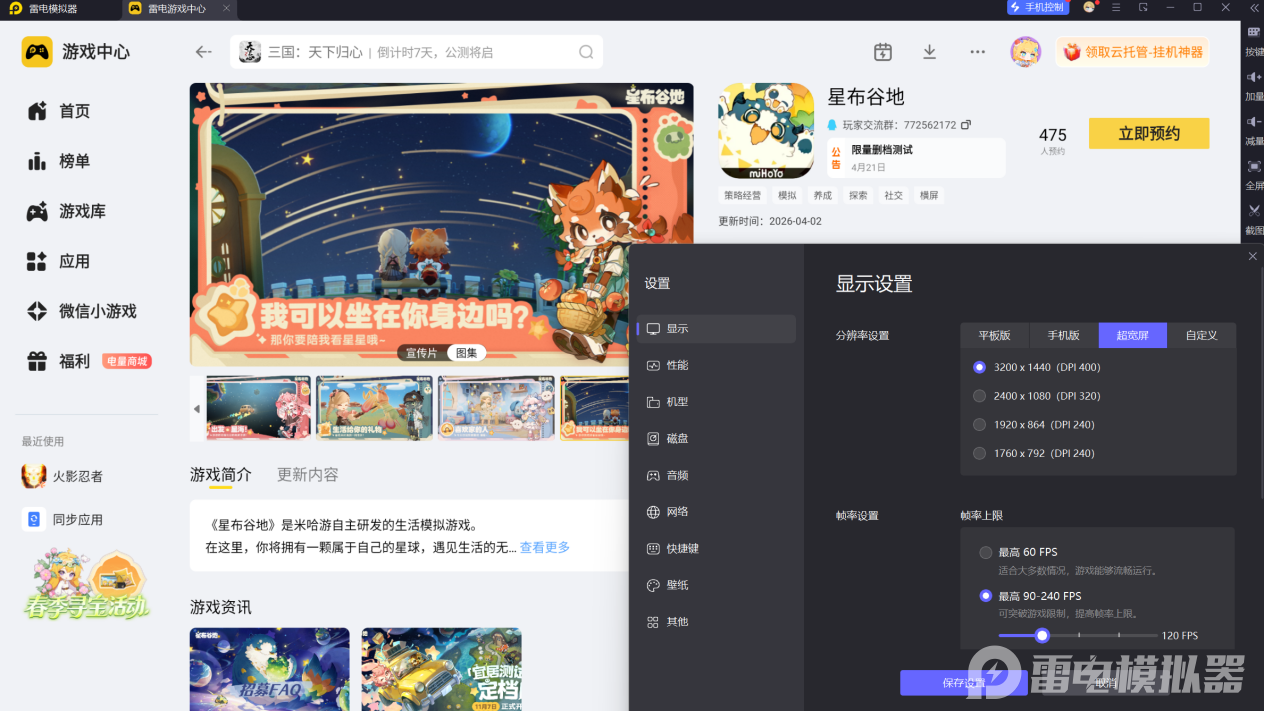Open 机型 device model settings
1264x711 pixels.
click(716, 402)
